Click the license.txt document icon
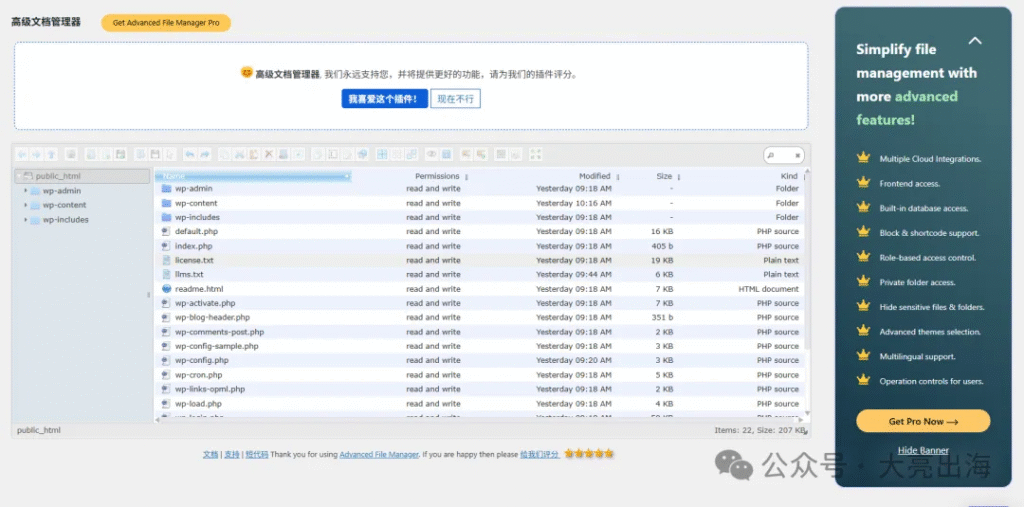 [166, 260]
